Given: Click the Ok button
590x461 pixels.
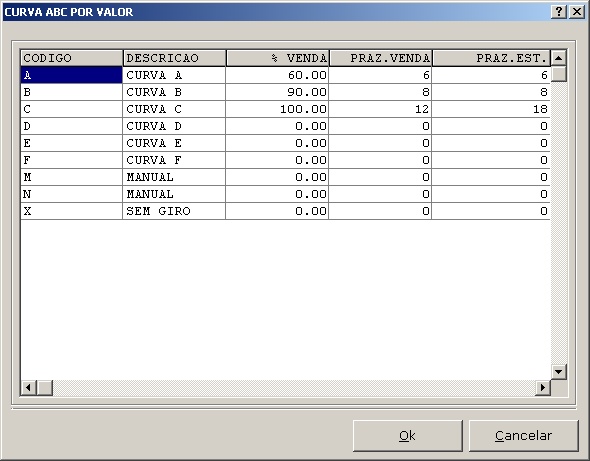Looking at the screenshot, I should coord(408,436).
